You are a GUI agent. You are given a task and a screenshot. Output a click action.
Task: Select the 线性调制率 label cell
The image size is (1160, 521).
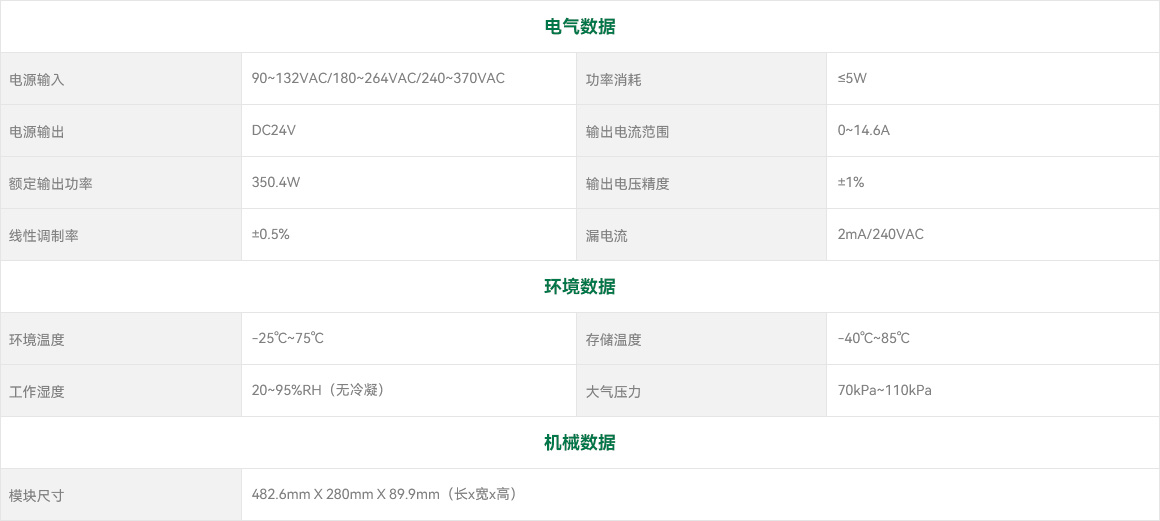pos(44,236)
